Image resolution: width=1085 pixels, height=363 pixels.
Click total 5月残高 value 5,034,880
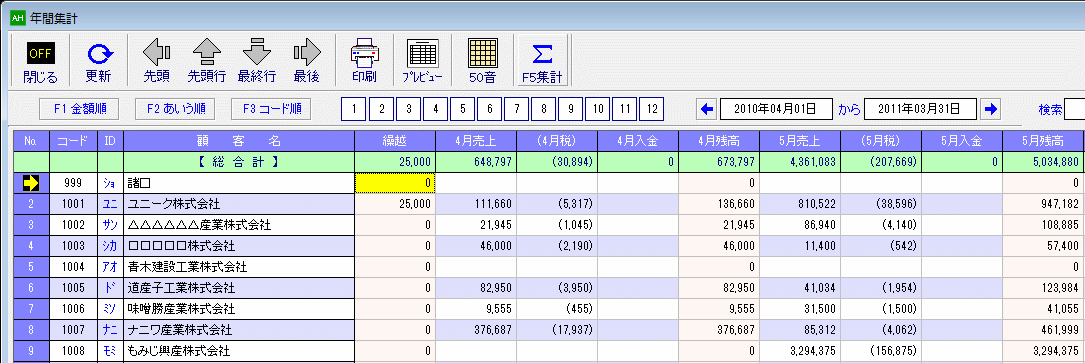click(1043, 162)
